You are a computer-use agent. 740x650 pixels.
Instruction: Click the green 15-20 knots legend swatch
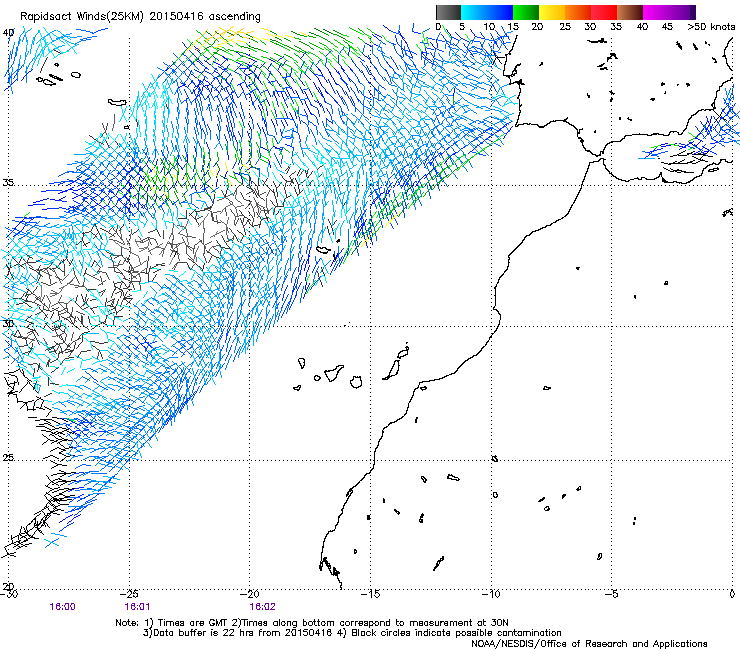[526, 12]
